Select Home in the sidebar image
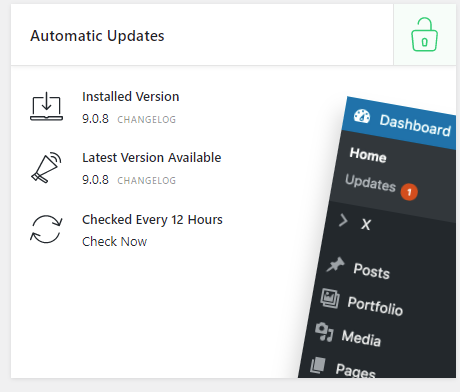 (368, 155)
